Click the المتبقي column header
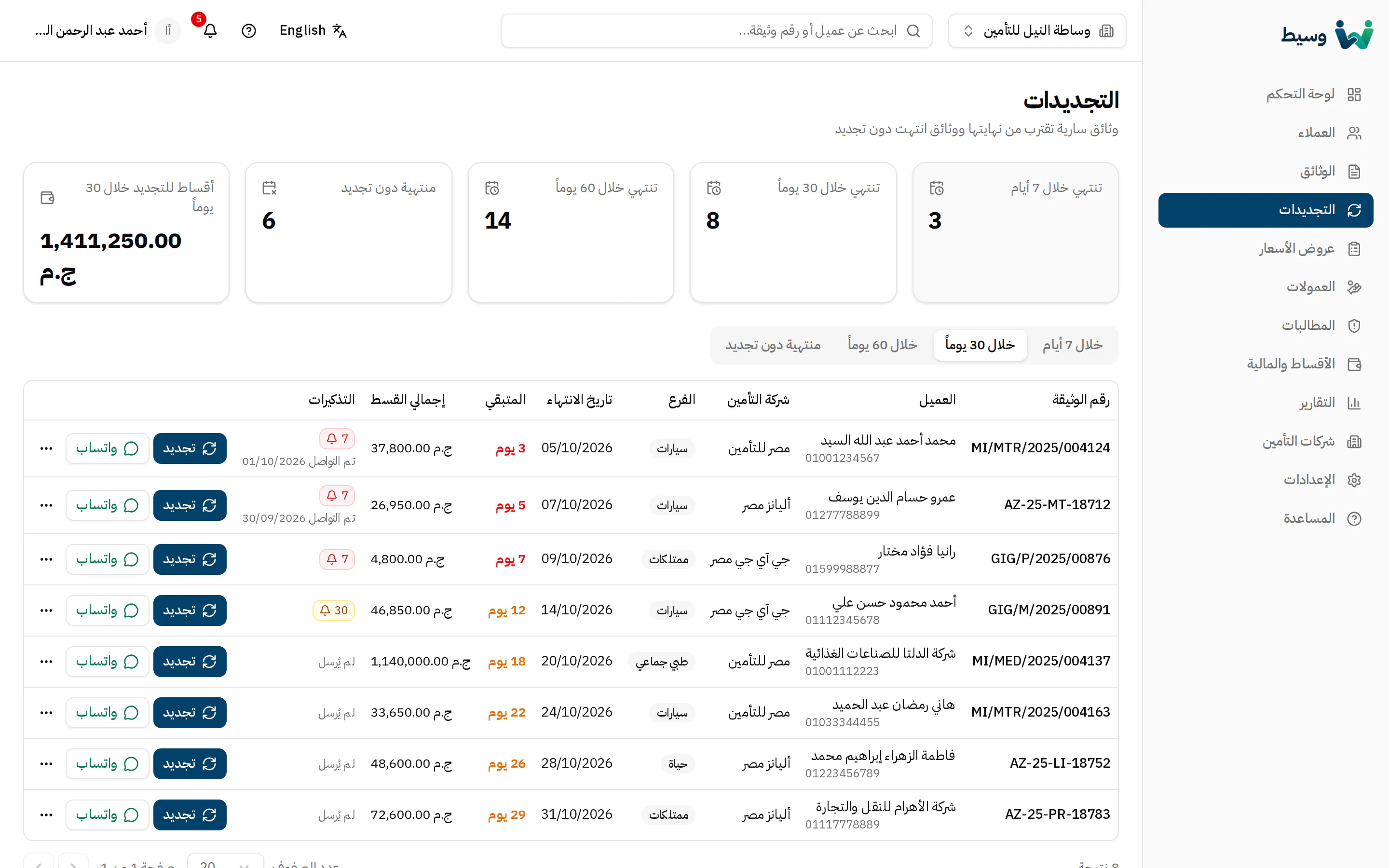 click(x=505, y=400)
